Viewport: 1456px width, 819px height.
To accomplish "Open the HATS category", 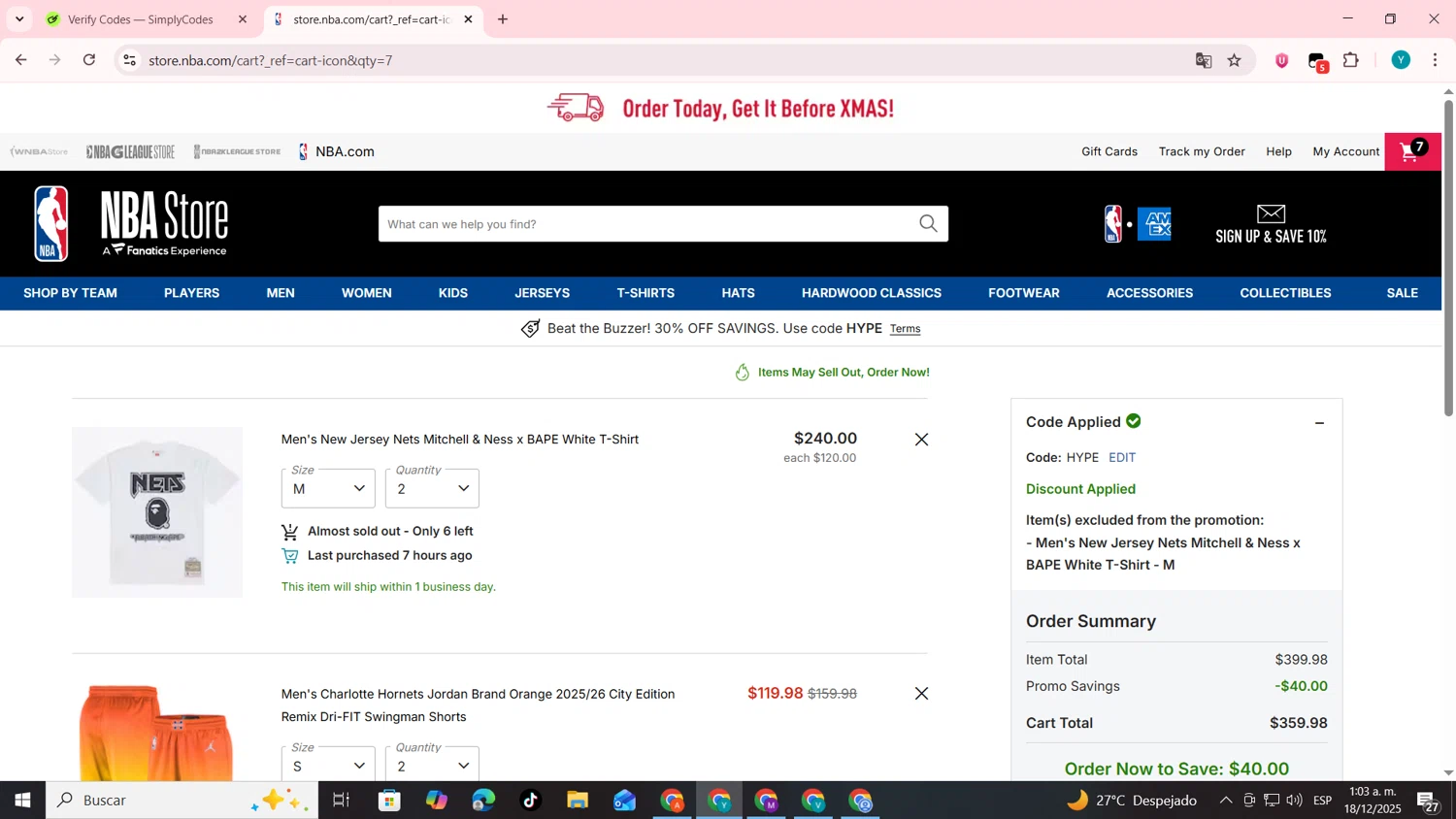I will 738,293.
